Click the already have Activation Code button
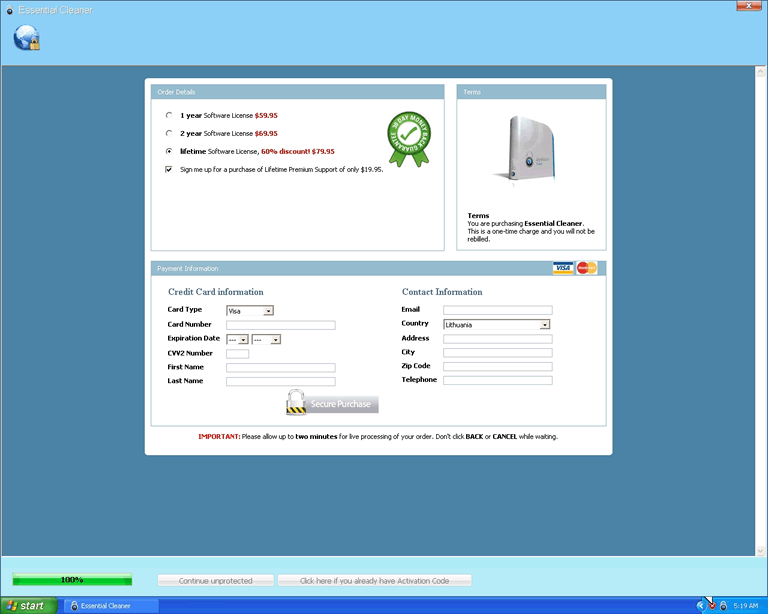This screenshot has width=768, height=614. 374,580
